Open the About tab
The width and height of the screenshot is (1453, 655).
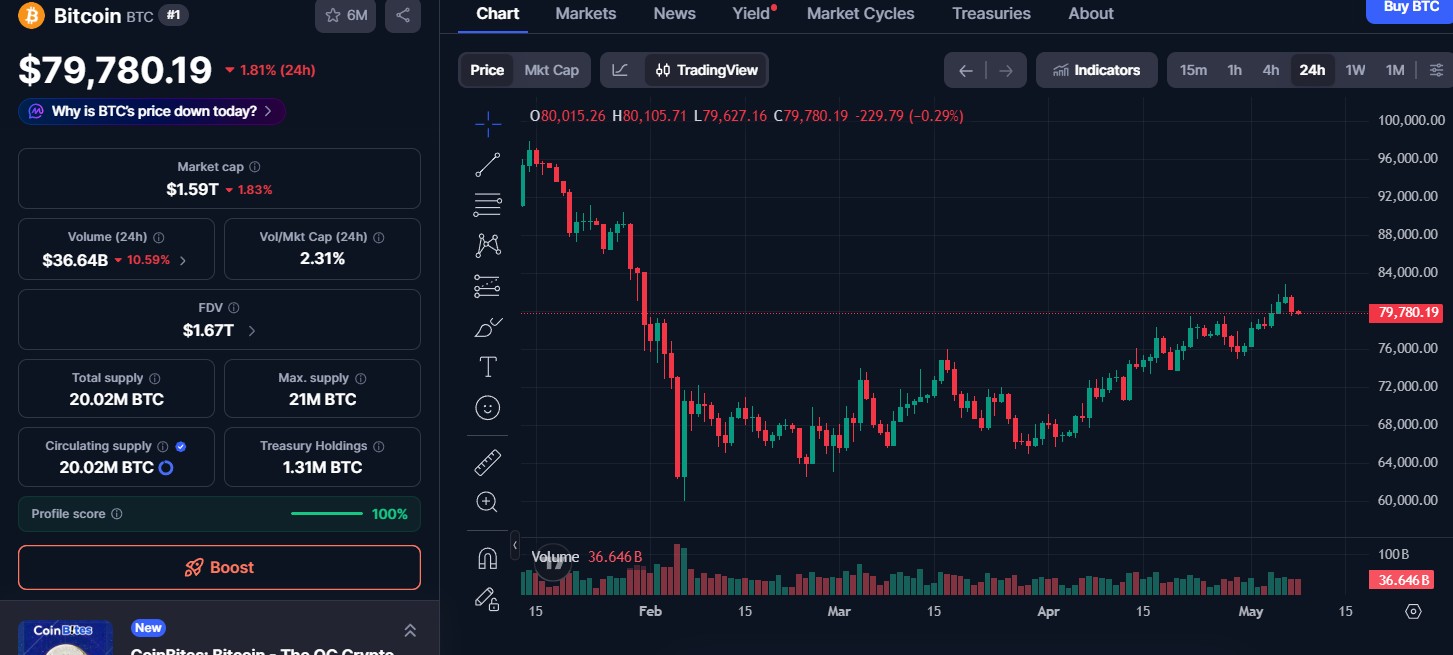[1091, 14]
